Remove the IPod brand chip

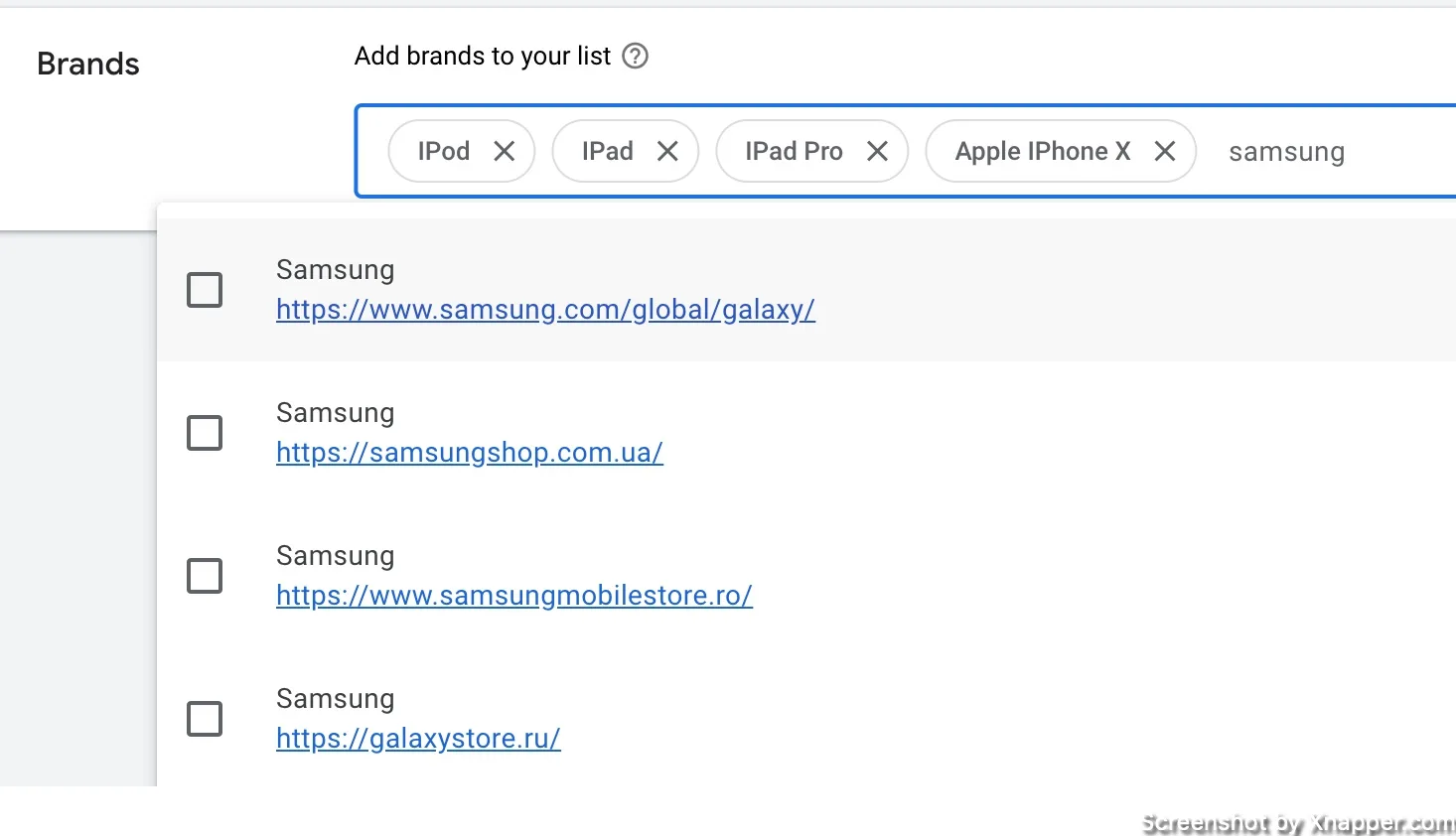(x=505, y=151)
